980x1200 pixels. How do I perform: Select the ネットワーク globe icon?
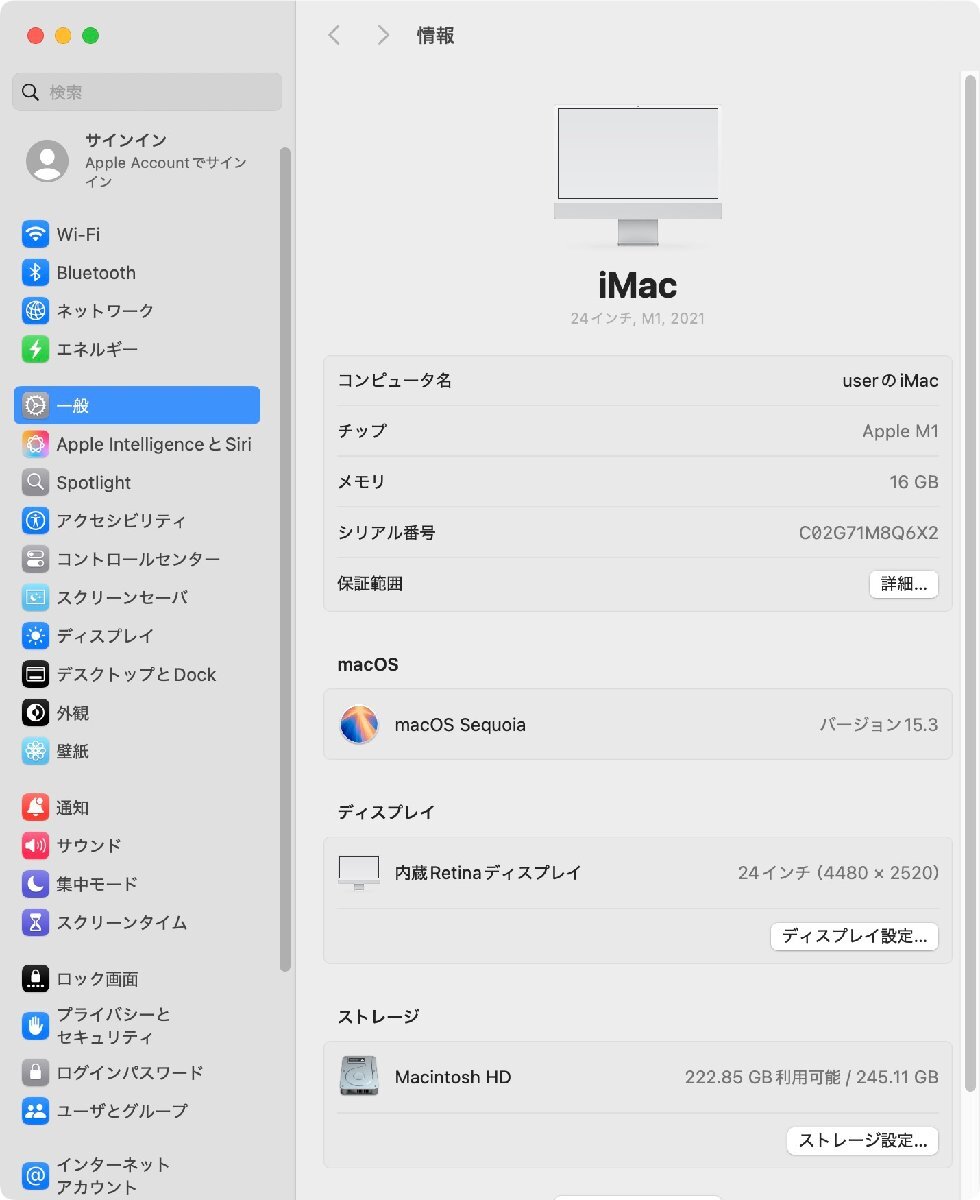[35, 311]
